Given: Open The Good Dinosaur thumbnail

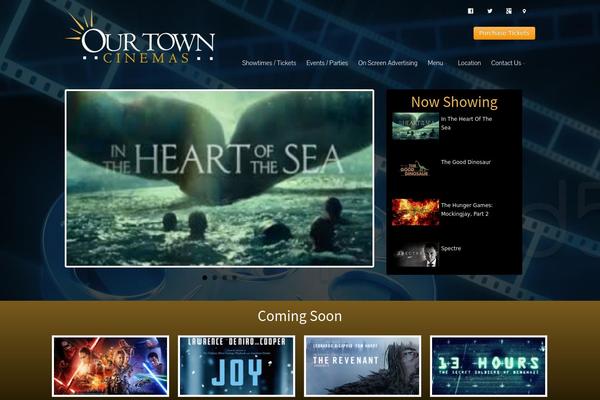Looking at the screenshot, I should pyautogui.click(x=415, y=169).
